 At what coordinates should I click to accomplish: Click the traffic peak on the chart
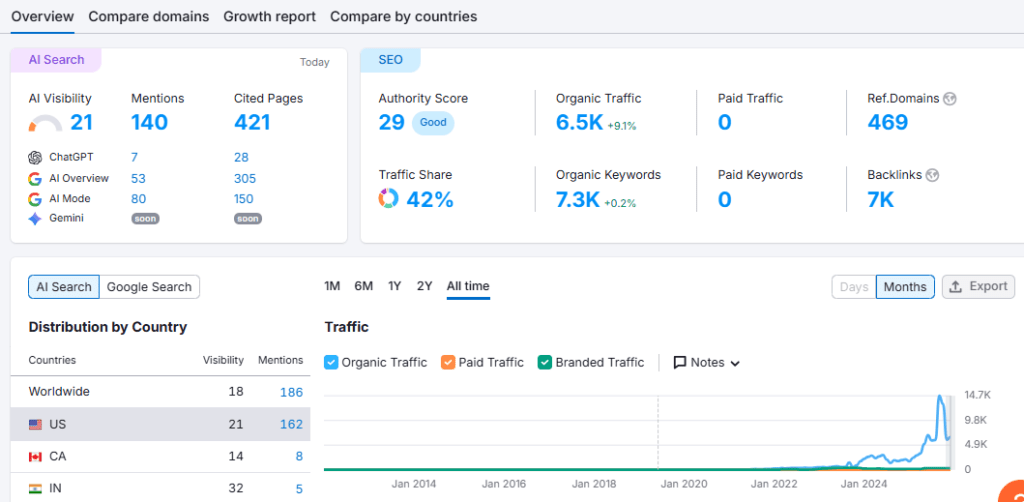(939, 396)
